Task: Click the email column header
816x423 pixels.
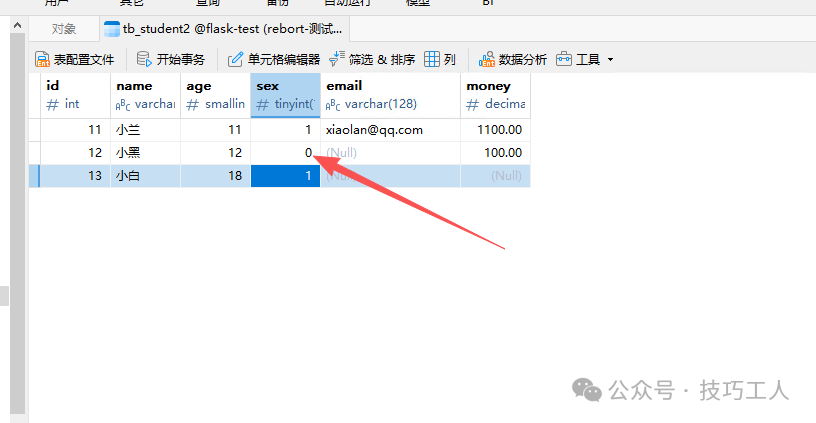Action: click(x=390, y=95)
